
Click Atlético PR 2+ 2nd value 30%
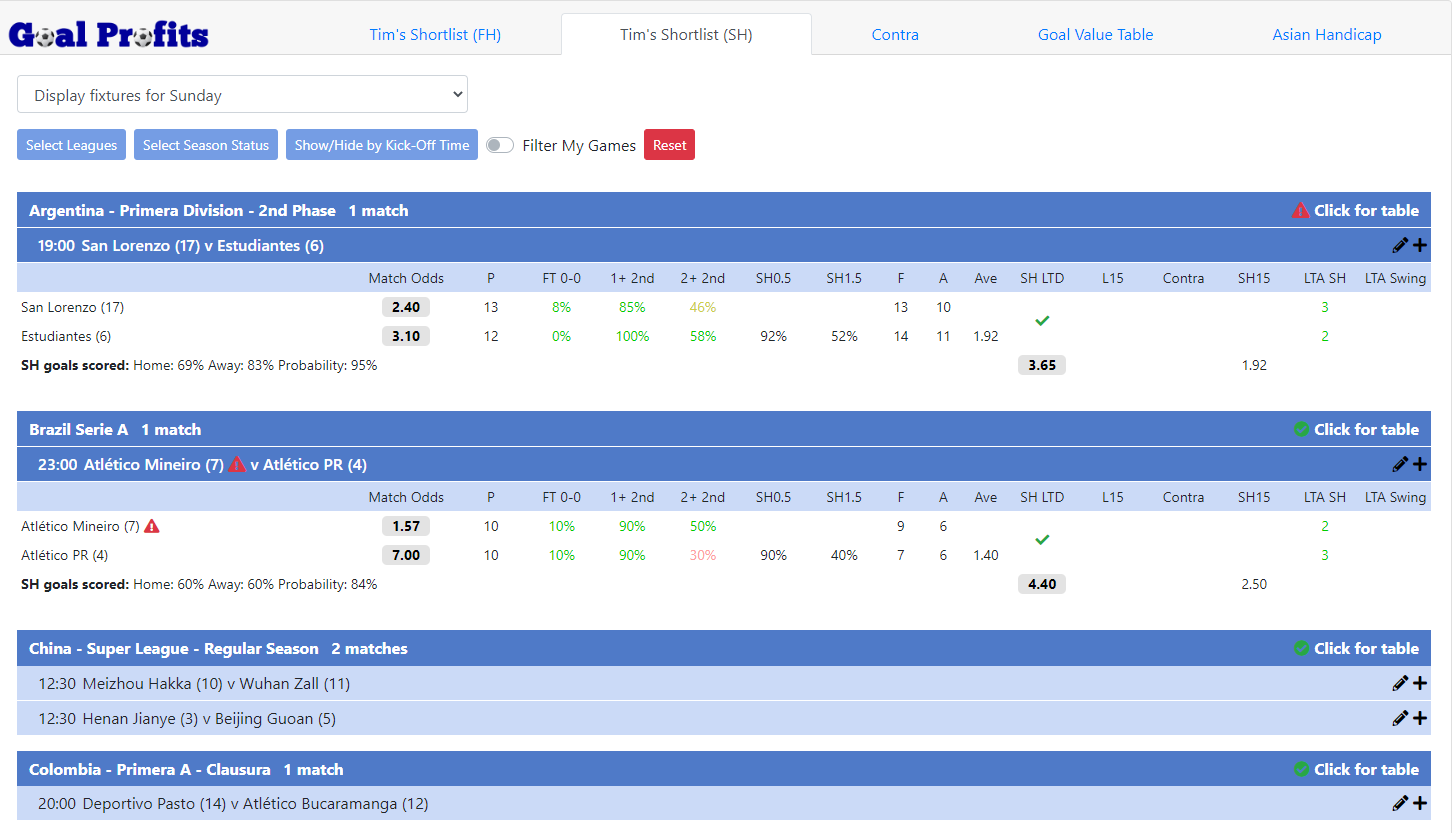703,555
